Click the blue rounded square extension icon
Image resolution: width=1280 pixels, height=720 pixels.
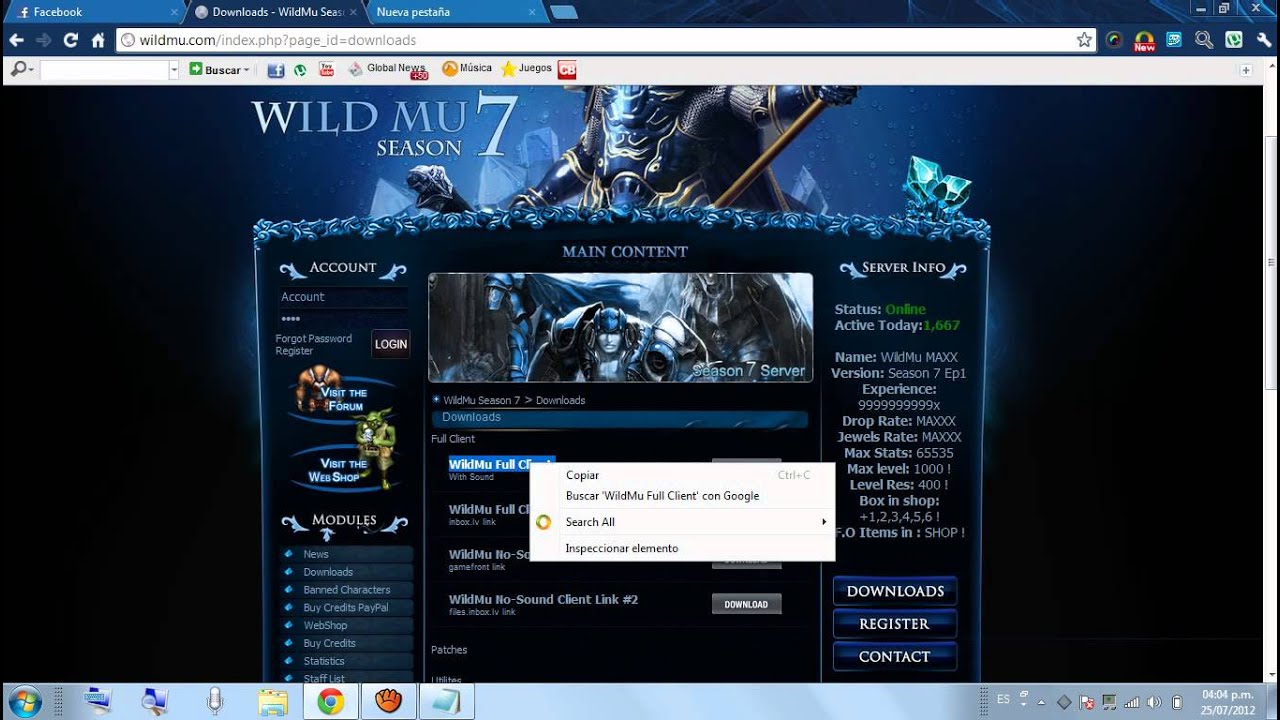point(1174,40)
